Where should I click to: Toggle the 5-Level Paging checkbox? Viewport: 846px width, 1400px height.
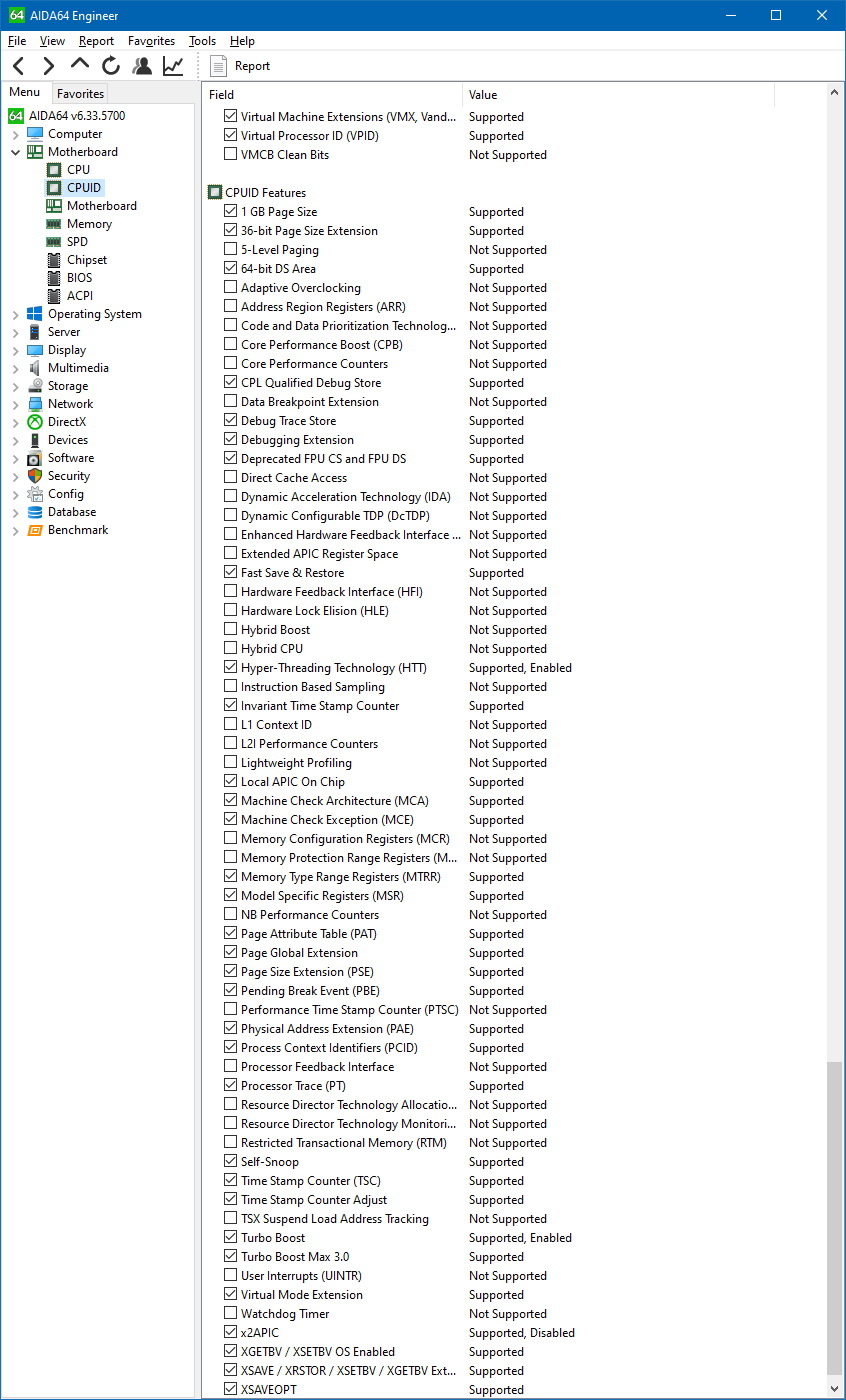[x=231, y=250]
